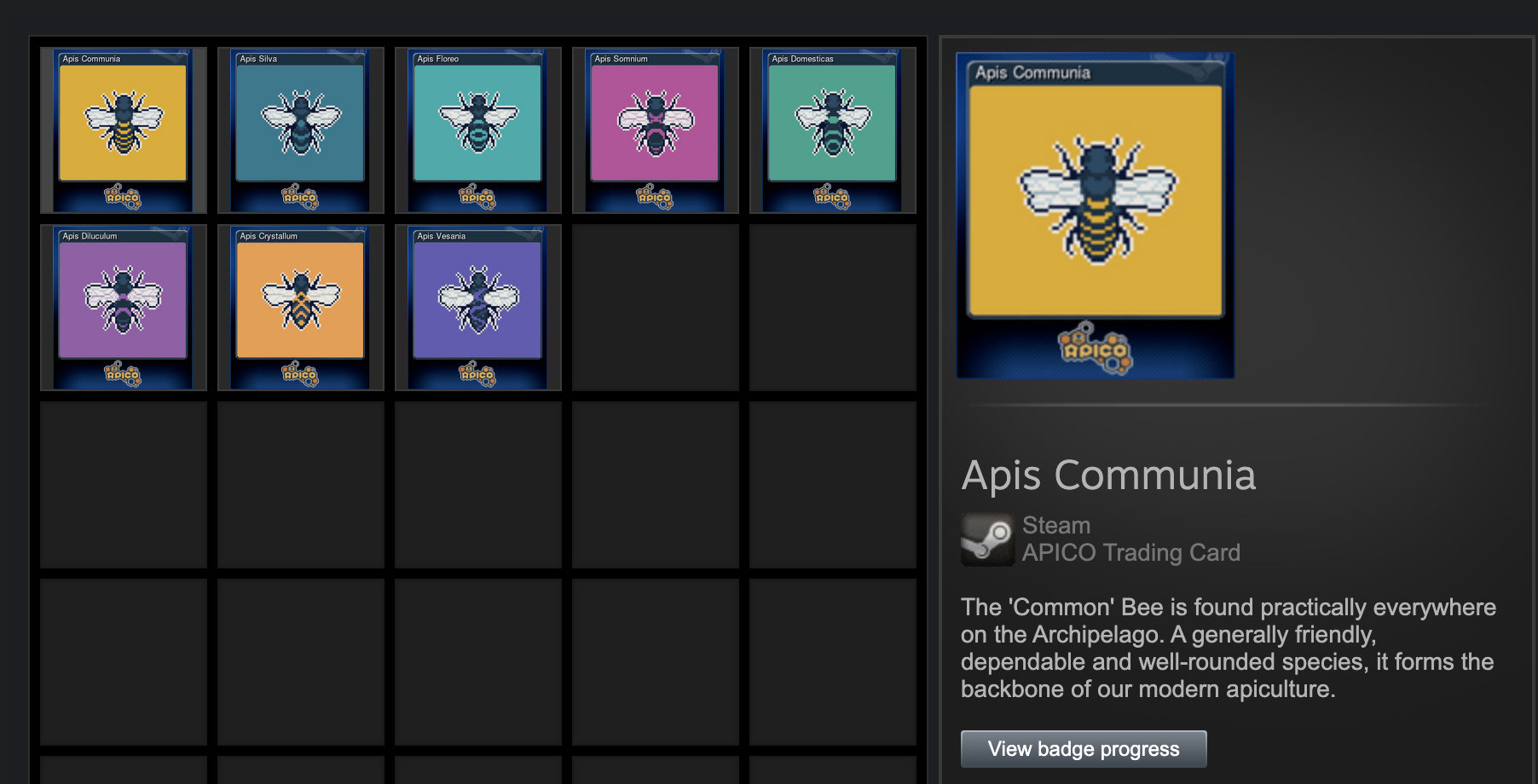Select the Apis Silva trading card
This screenshot has width=1538, height=784.
[x=301, y=130]
